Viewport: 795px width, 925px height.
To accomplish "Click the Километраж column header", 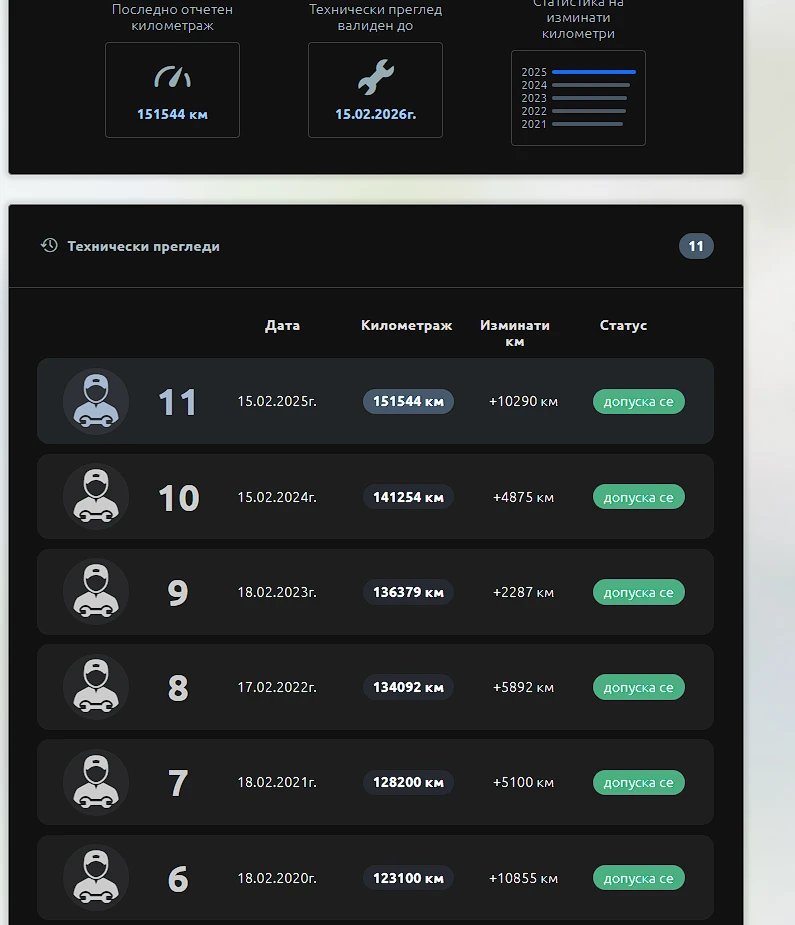I will pyautogui.click(x=406, y=325).
